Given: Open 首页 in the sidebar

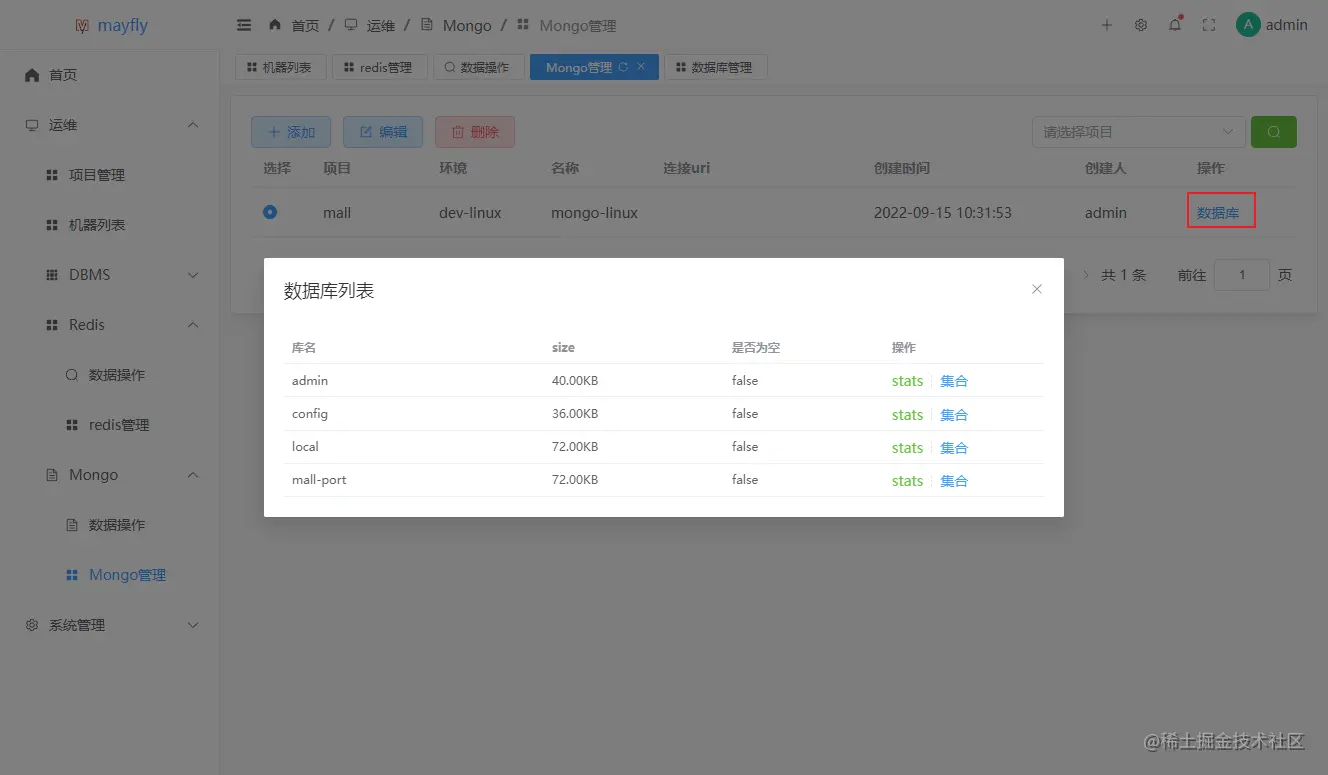Looking at the screenshot, I should click(110, 75).
